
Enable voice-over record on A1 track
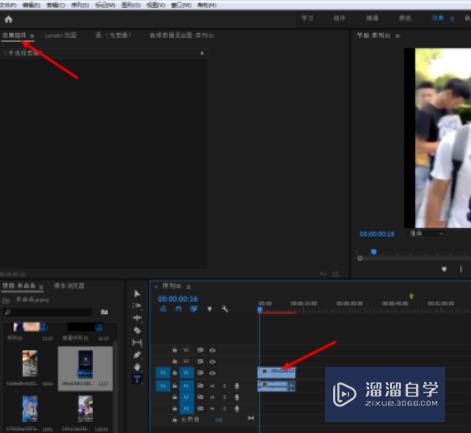[x=237, y=386]
